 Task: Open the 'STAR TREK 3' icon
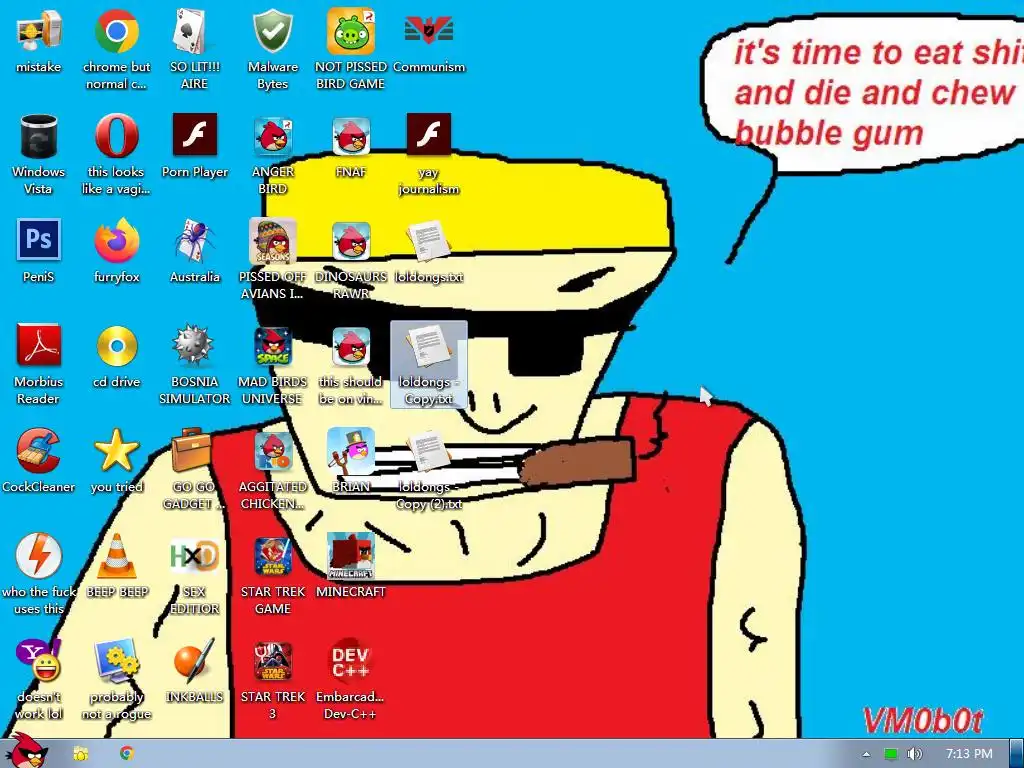(272, 661)
